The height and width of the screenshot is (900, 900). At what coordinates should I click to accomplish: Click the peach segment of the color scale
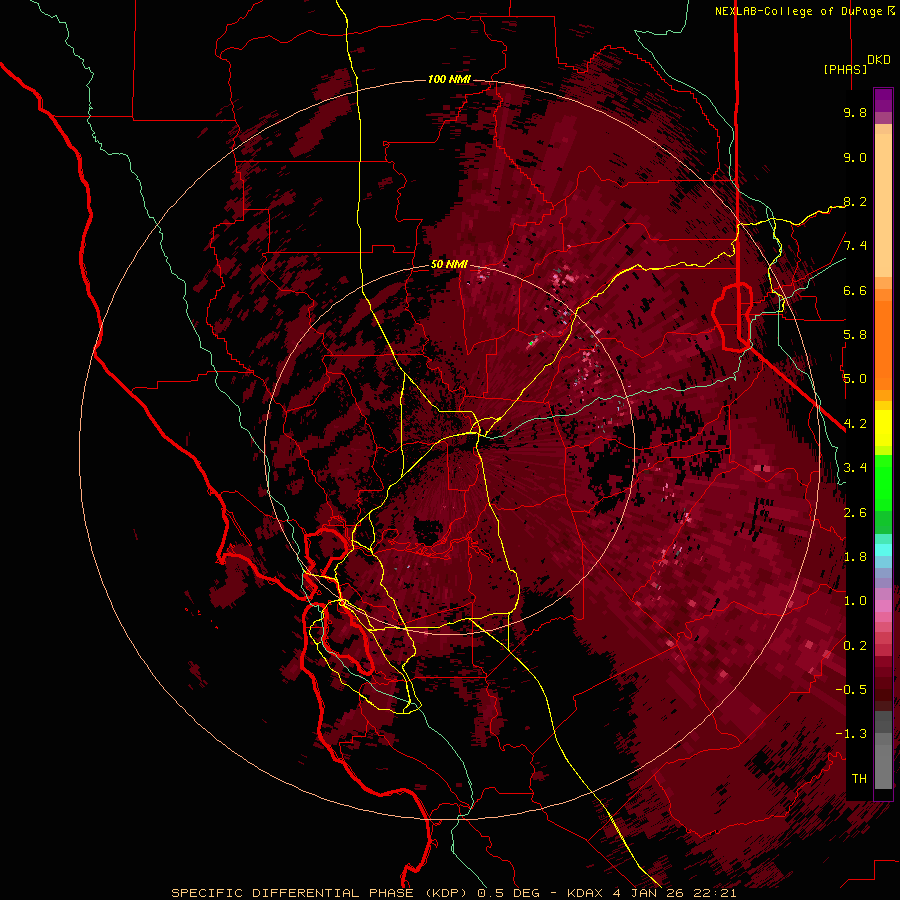(x=883, y=205)
